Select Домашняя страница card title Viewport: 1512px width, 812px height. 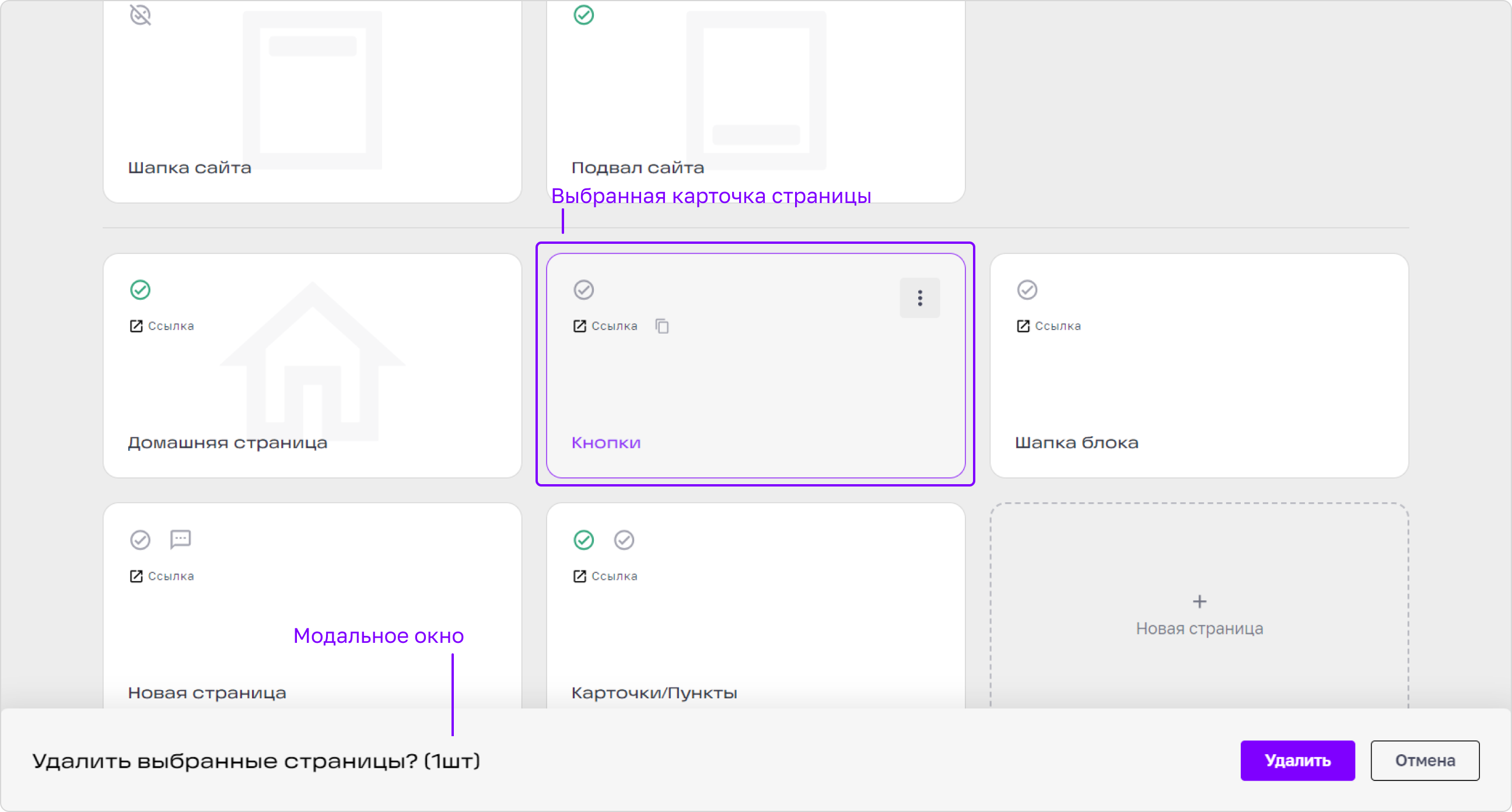point(228,443)
